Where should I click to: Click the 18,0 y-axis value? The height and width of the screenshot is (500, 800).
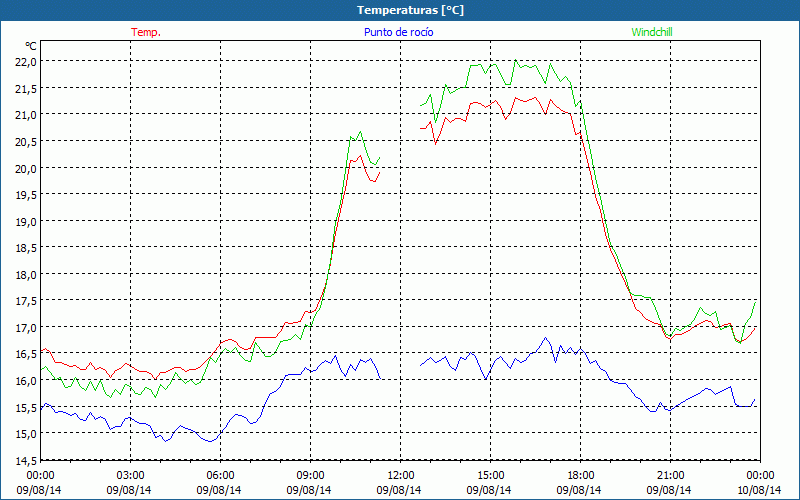(28, 274)
